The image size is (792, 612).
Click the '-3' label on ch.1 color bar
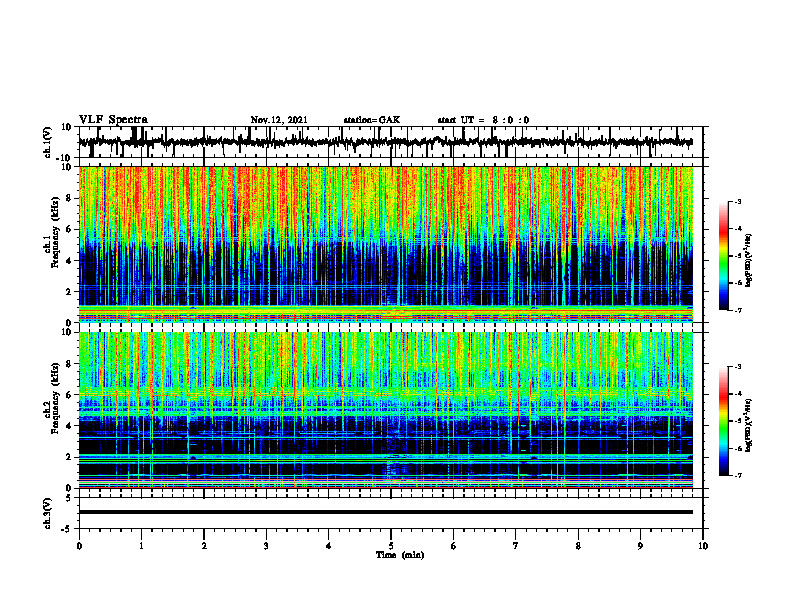tap(737, 201)
